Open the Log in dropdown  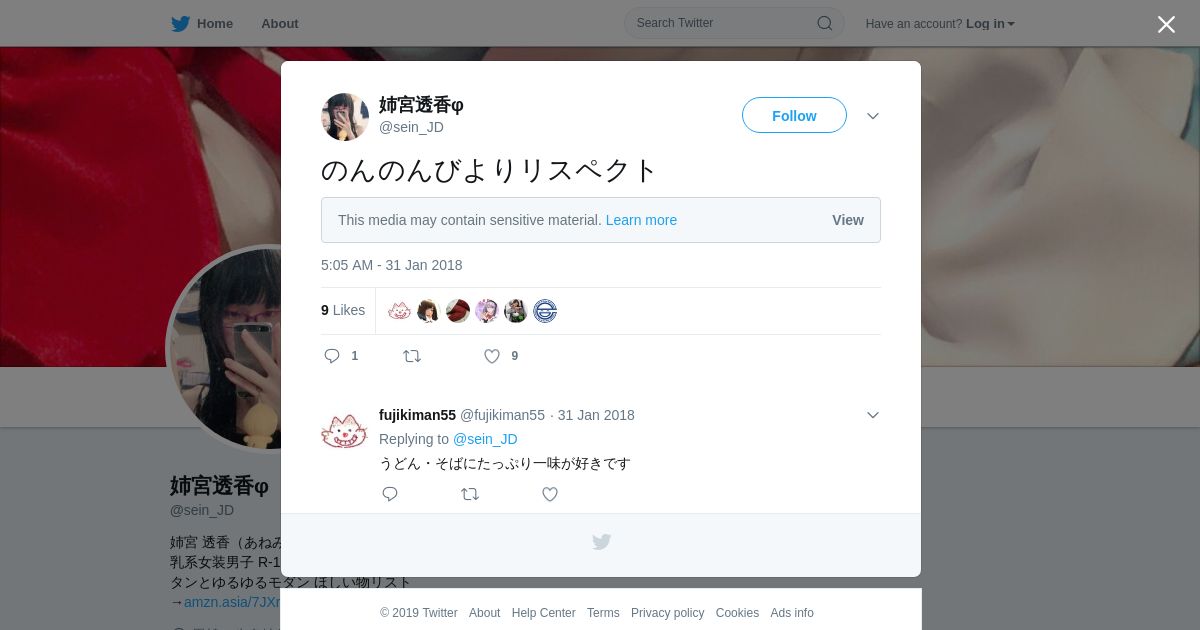click(x=990, y=24)
